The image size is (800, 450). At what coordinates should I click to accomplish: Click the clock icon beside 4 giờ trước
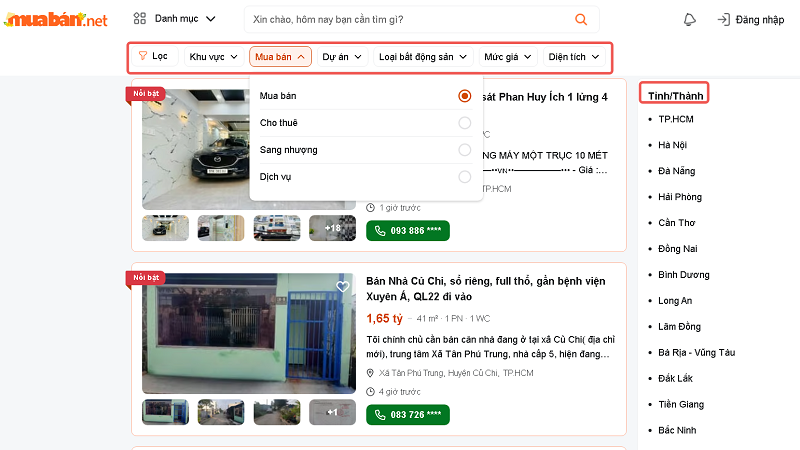pyautogui.click(x=370, y=392)
